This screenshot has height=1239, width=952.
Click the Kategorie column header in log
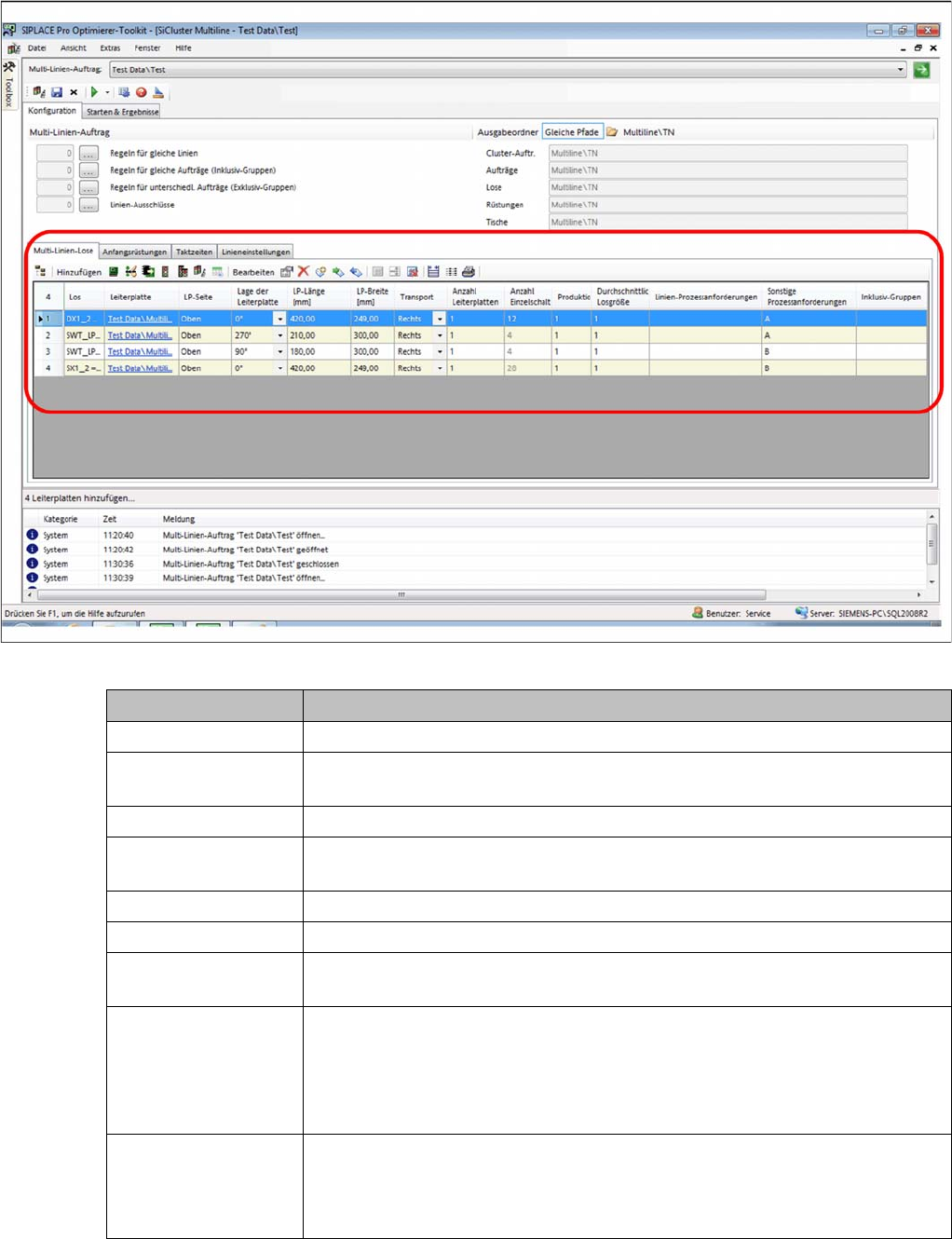[61, 519]
